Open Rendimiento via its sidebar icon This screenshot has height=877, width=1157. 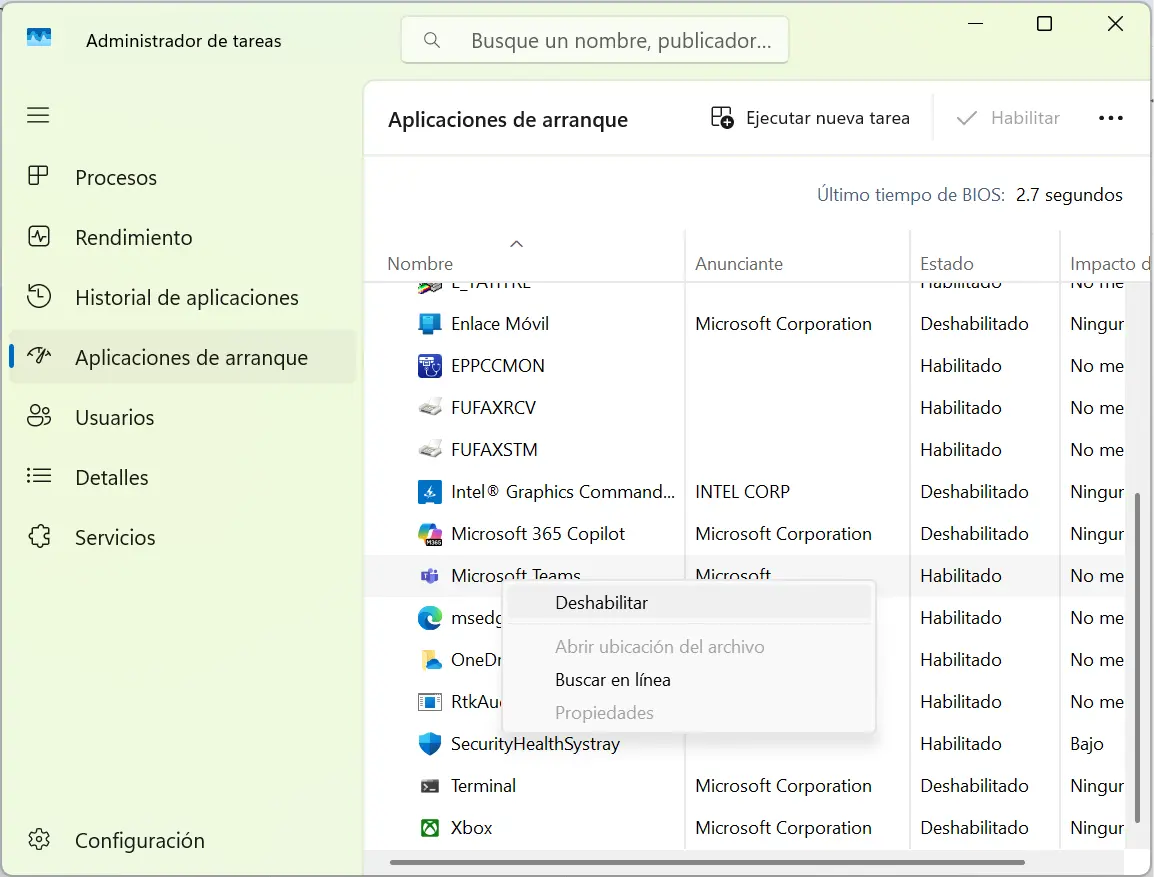(38, 237)
